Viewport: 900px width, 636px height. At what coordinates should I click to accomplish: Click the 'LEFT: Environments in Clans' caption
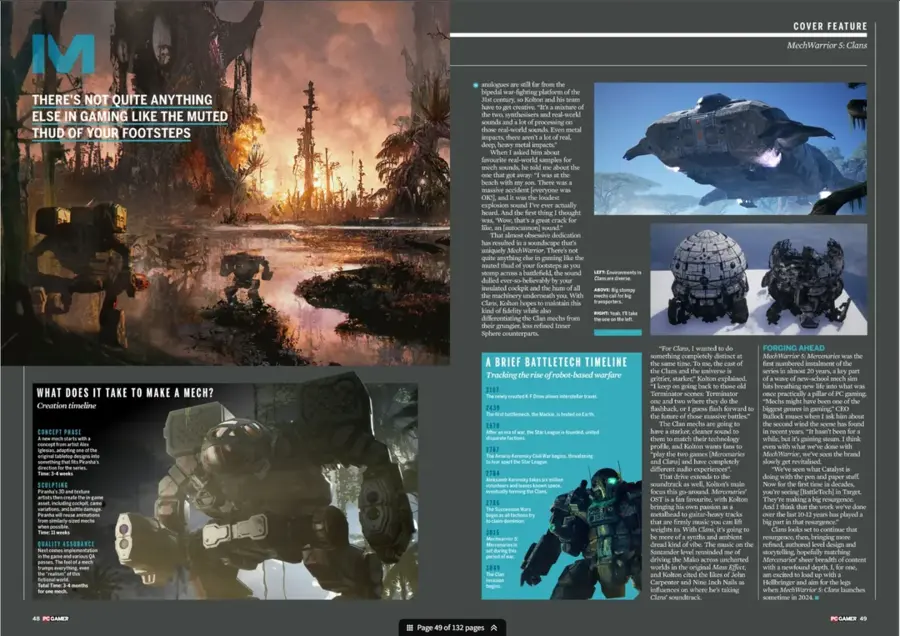tap(618, 276)
